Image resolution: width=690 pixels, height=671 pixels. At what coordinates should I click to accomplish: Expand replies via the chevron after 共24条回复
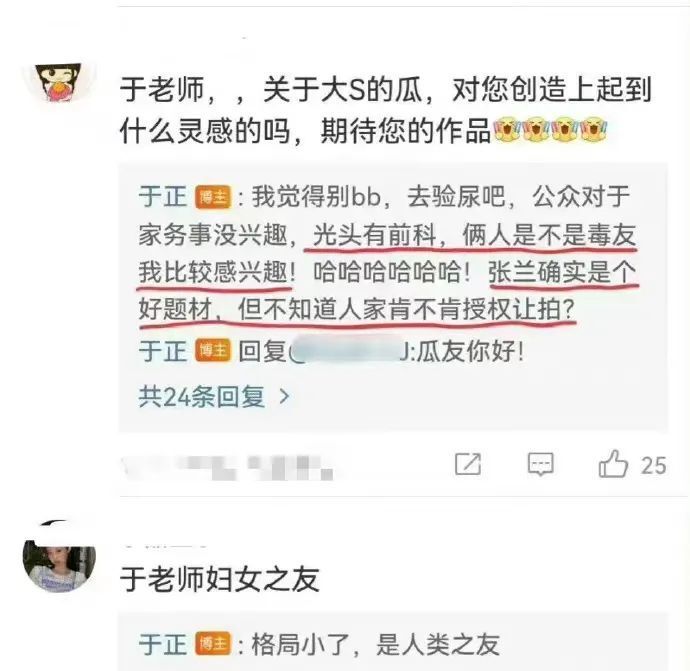[285, 397]
